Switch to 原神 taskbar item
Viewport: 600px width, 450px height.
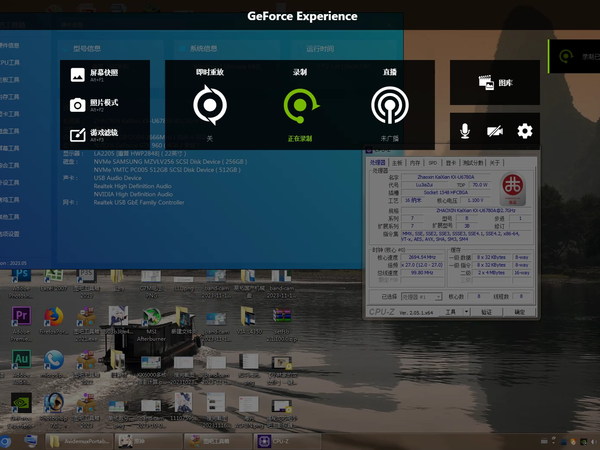click(148, 441)
